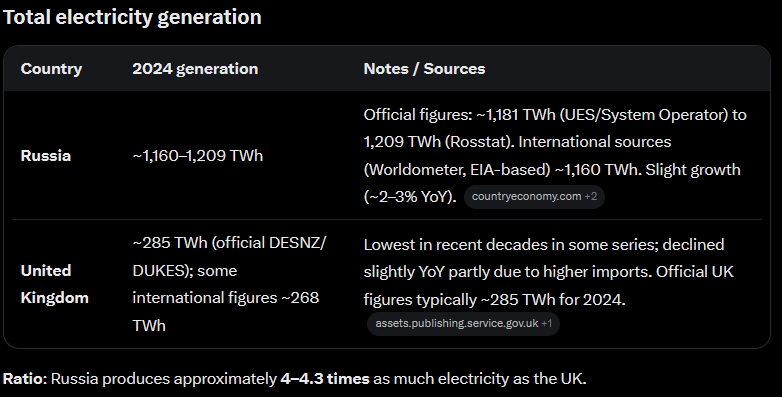Click the '2024 generation' column header
The image size is (782, 397).
[x=195, y=69]
